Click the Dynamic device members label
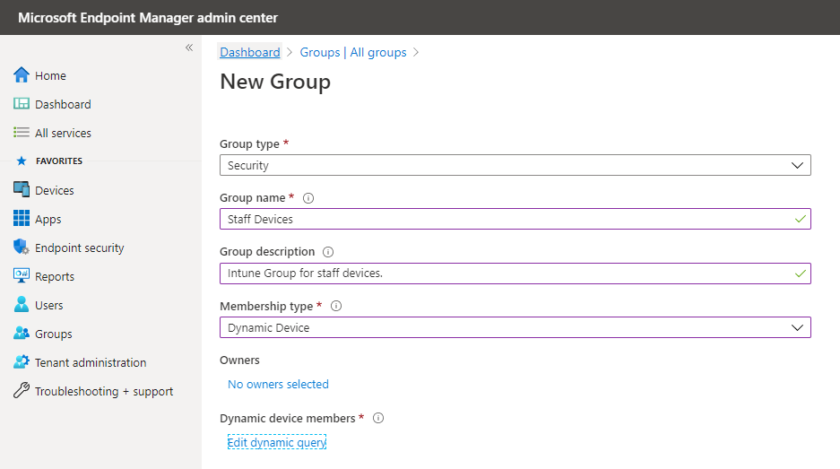Screen dimensions: 840x469 287,418
